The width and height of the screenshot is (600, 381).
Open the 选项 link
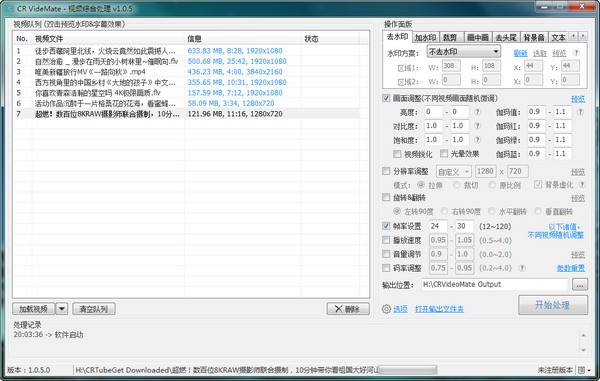tap(400, 309)
